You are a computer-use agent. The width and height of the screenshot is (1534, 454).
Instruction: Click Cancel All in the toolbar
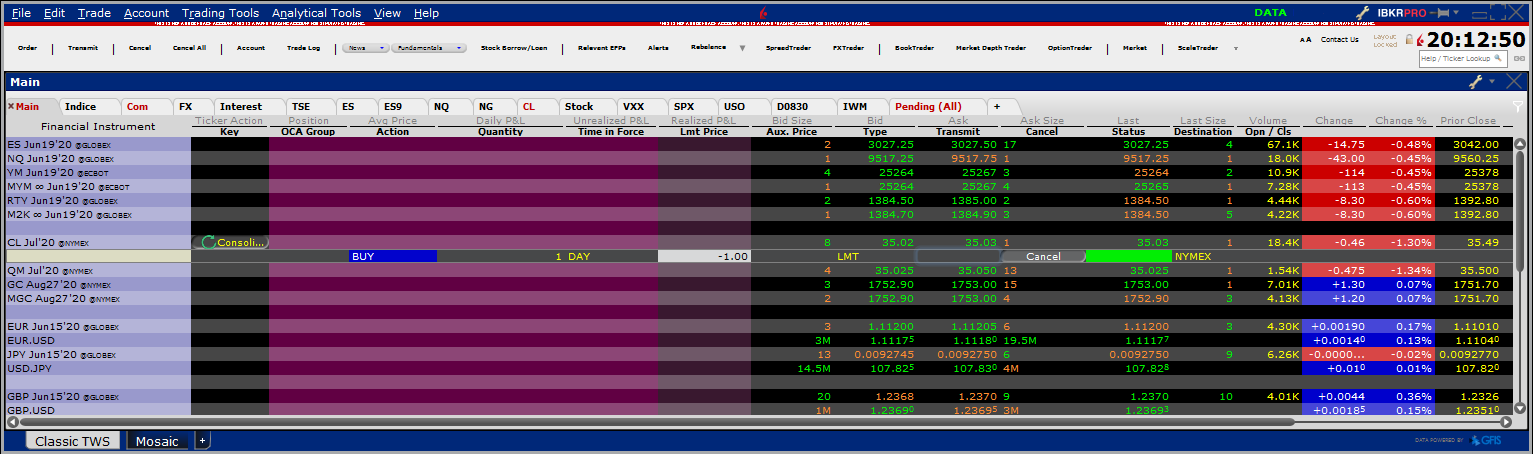pos(189,48)
